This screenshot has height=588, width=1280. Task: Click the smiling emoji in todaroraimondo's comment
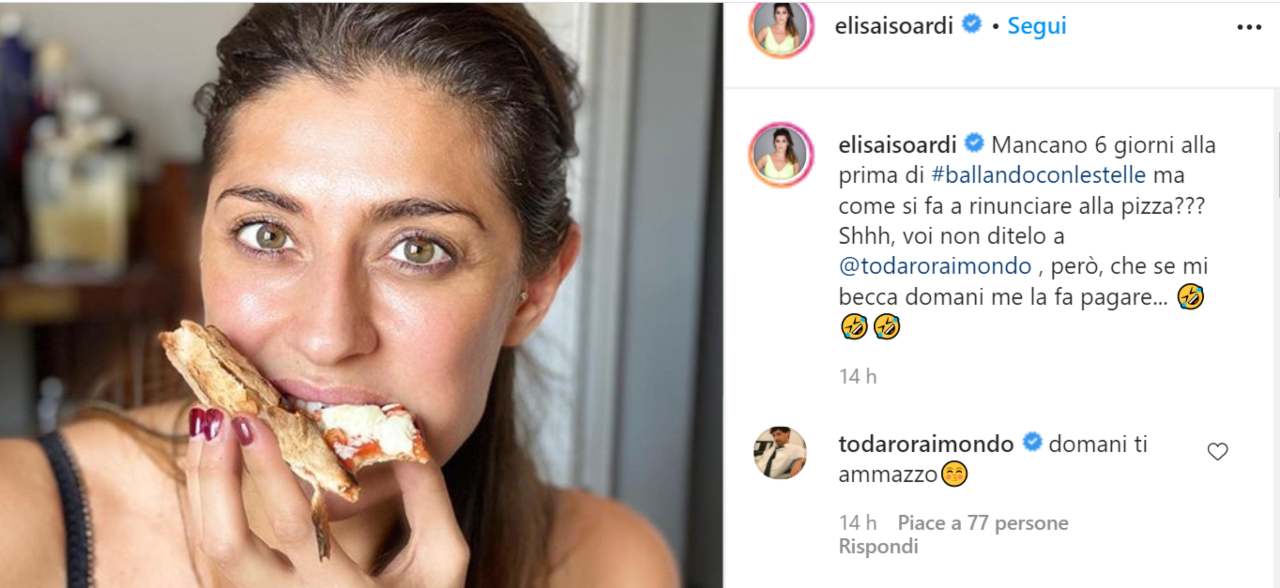coord(953,475)
